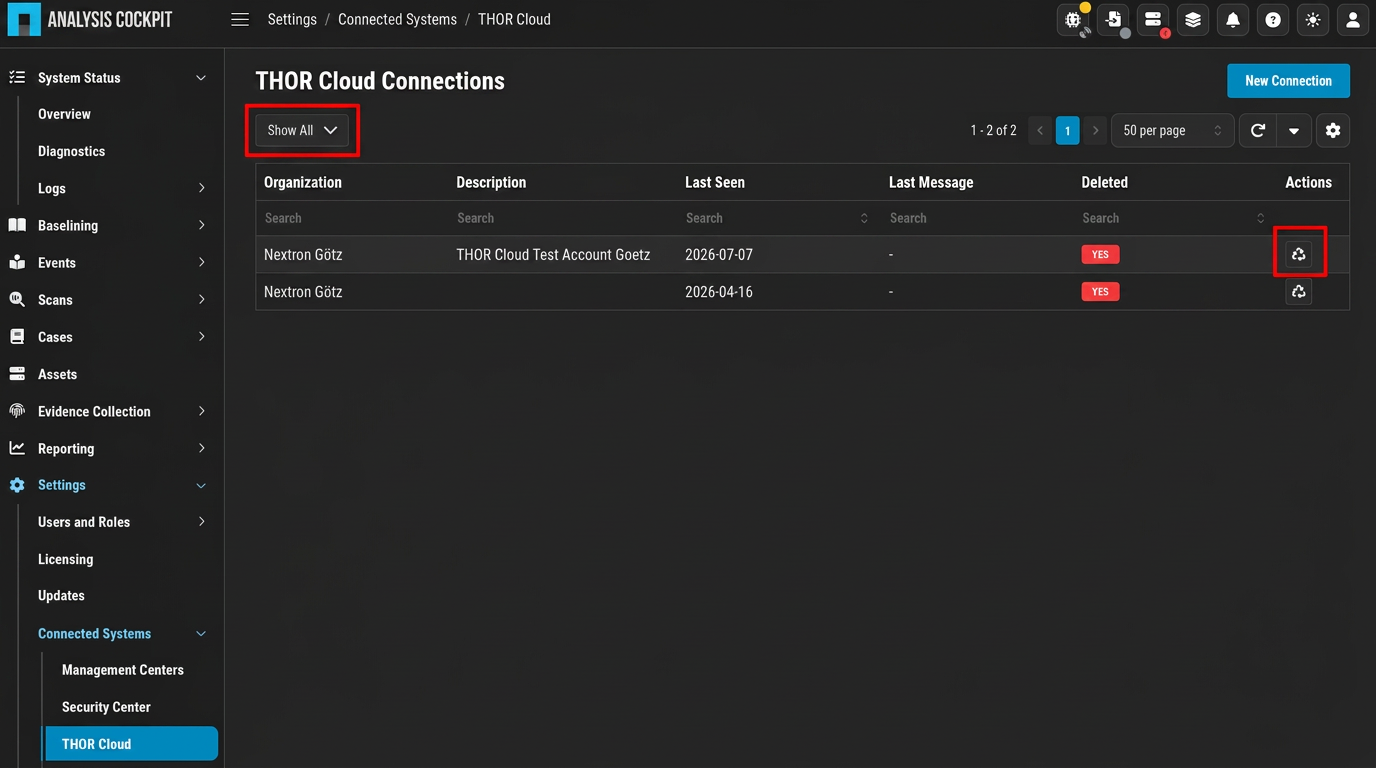Click the "2026-07-07" last seen date

[719, 255]
